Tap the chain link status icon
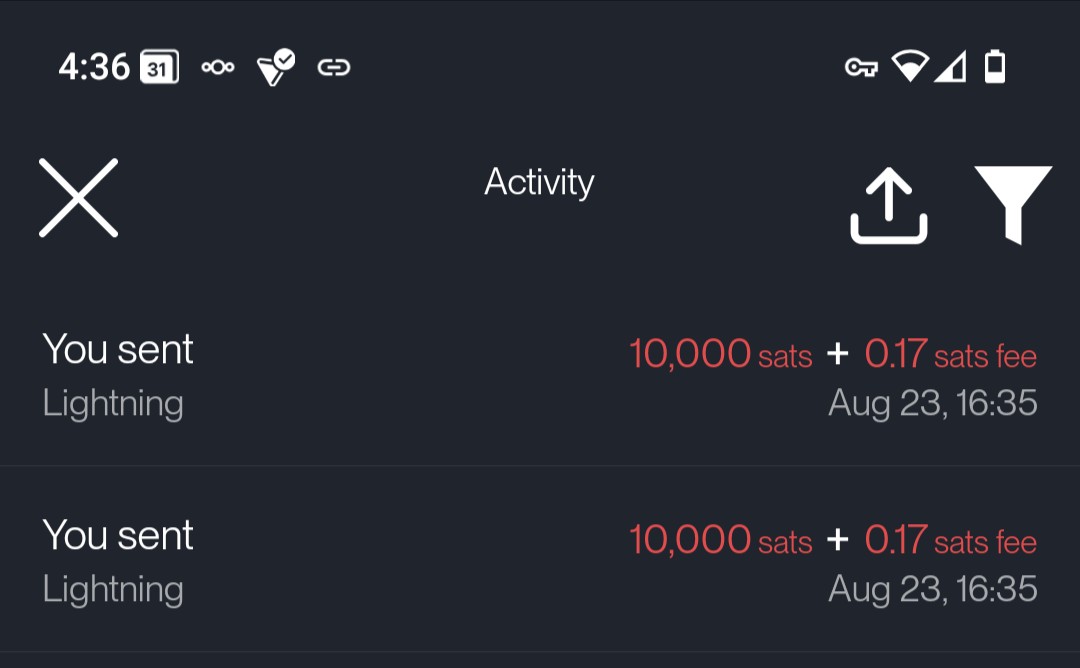Screen dimensions: 1080x668 coord(333,68)
